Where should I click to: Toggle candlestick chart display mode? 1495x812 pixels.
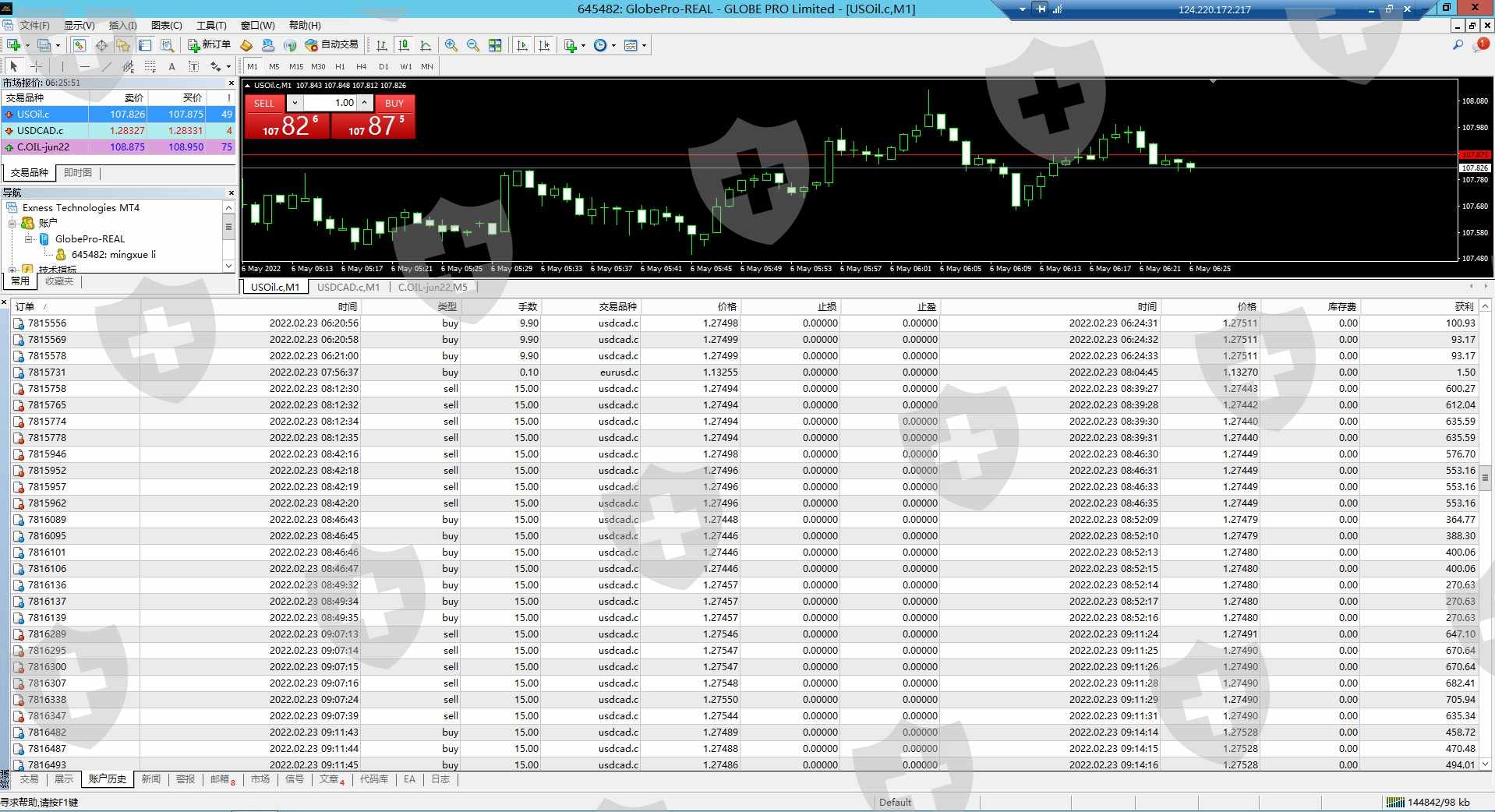[x=403, y=45]
